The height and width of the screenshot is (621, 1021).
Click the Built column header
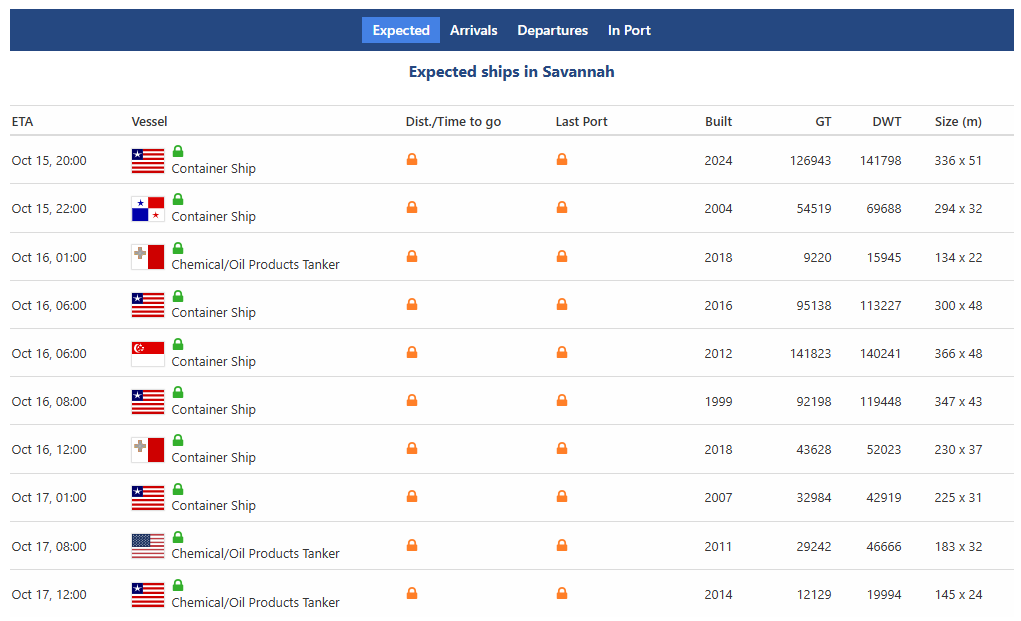point(718,122)
